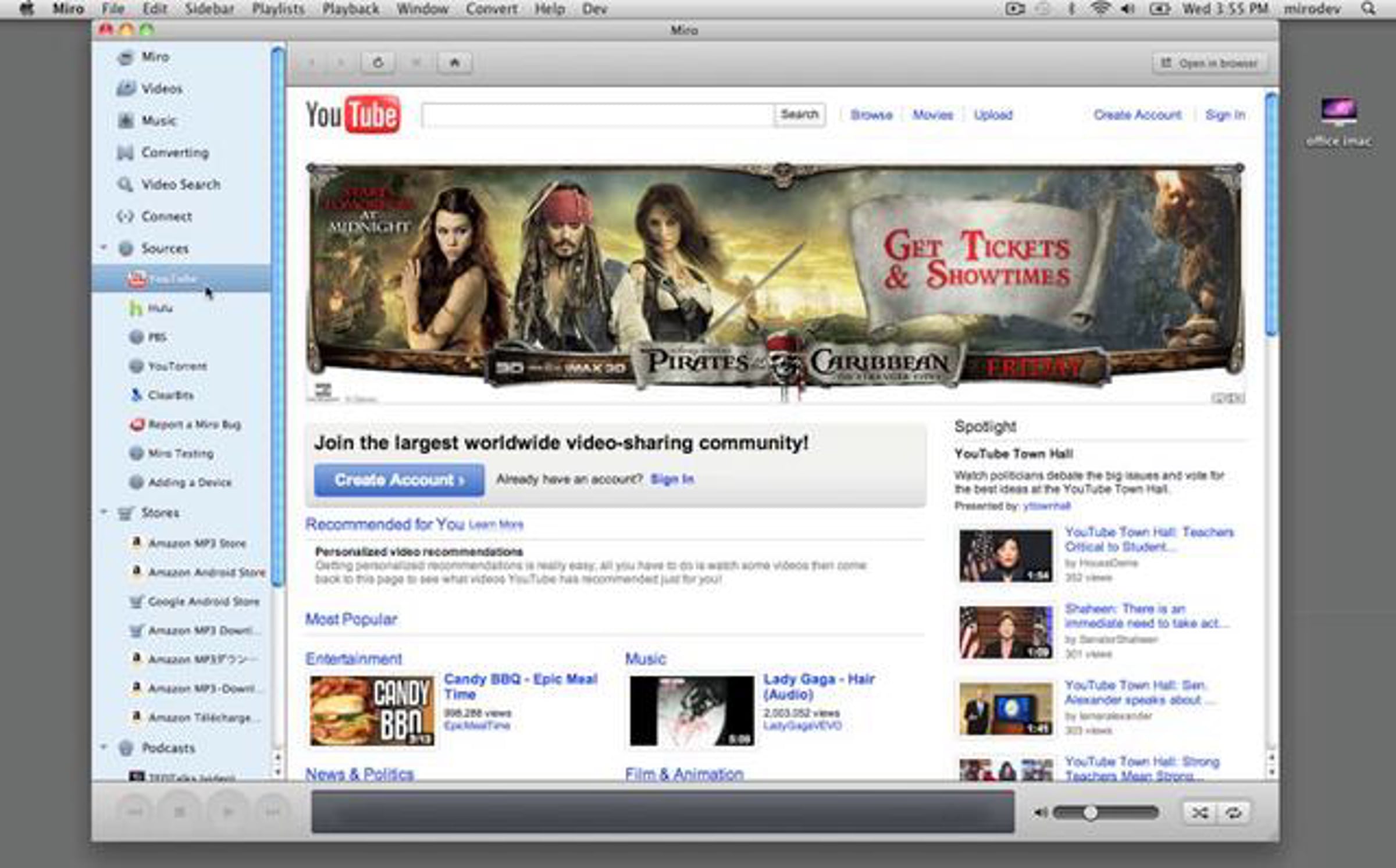Click the stop loading X icon
Image resolution: width=1396 pixels, height=868 pixels.
point(416,62)
